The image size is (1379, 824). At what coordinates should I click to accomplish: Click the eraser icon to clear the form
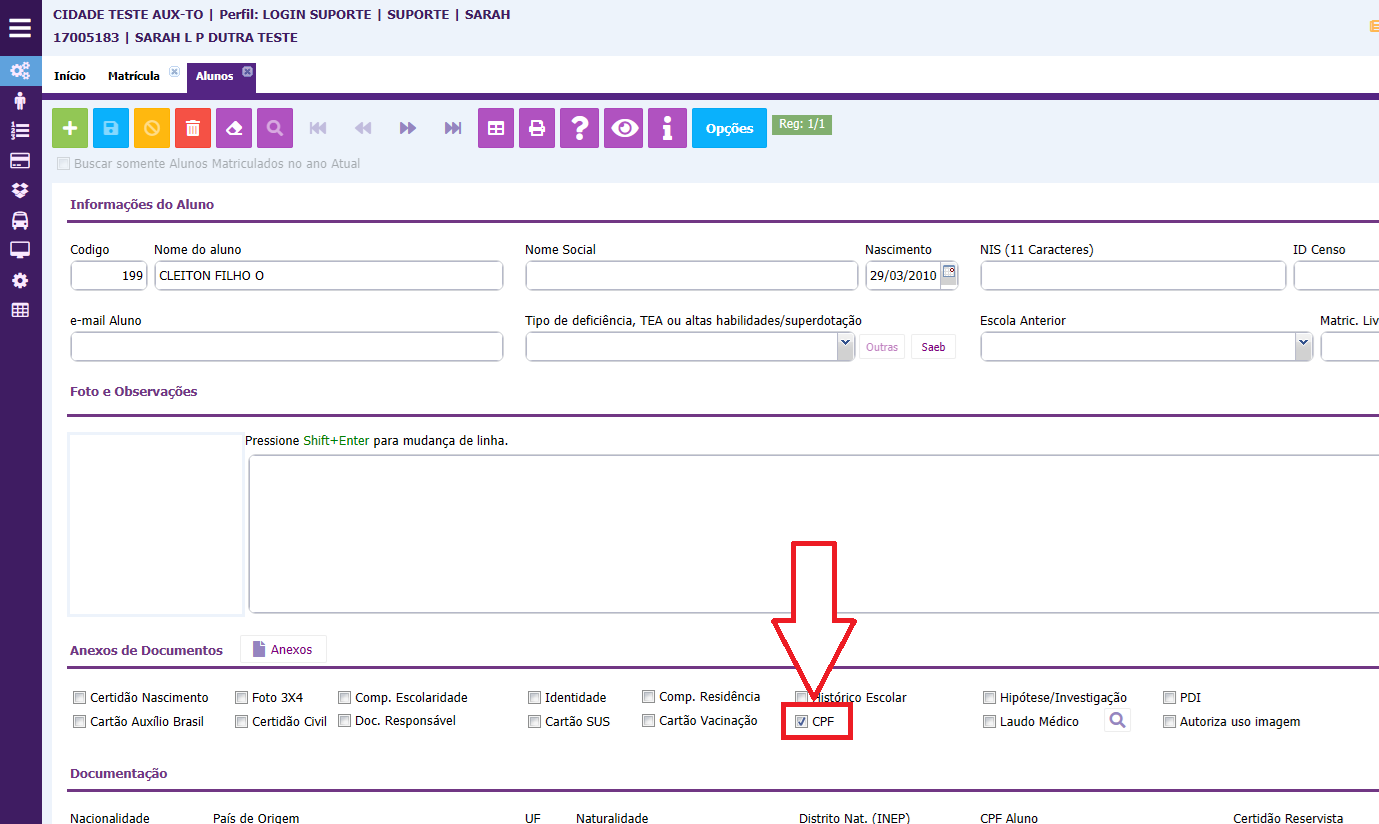[234, 128]
